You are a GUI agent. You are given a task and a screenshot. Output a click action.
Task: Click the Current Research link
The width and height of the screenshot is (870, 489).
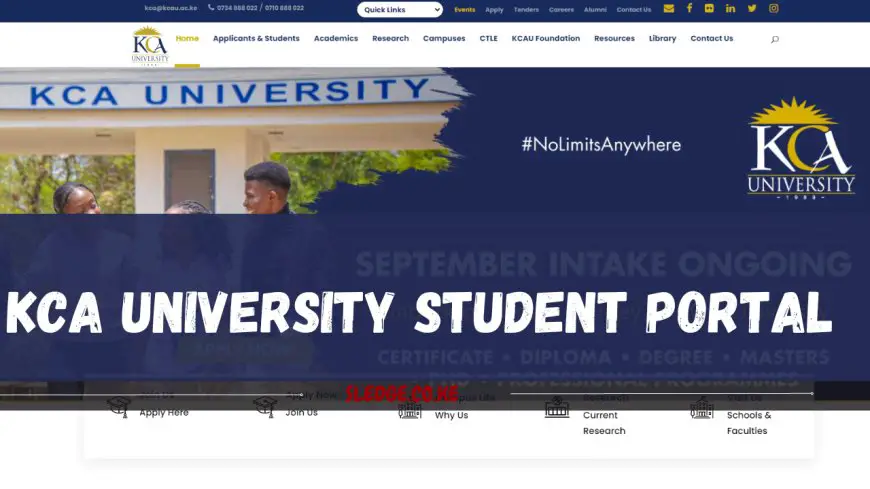click(604, 423)
